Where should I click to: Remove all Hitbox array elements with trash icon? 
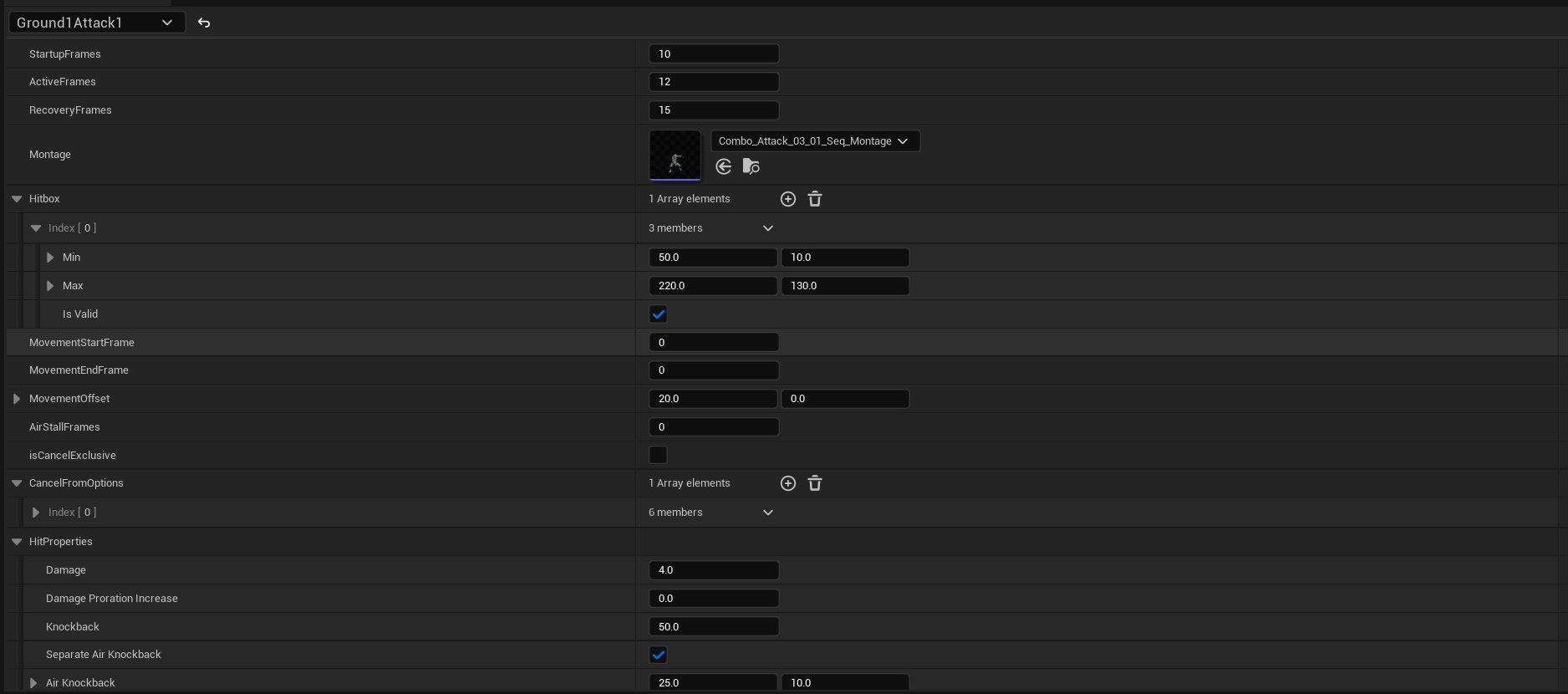pyautogui.click(x=815, y=199)
